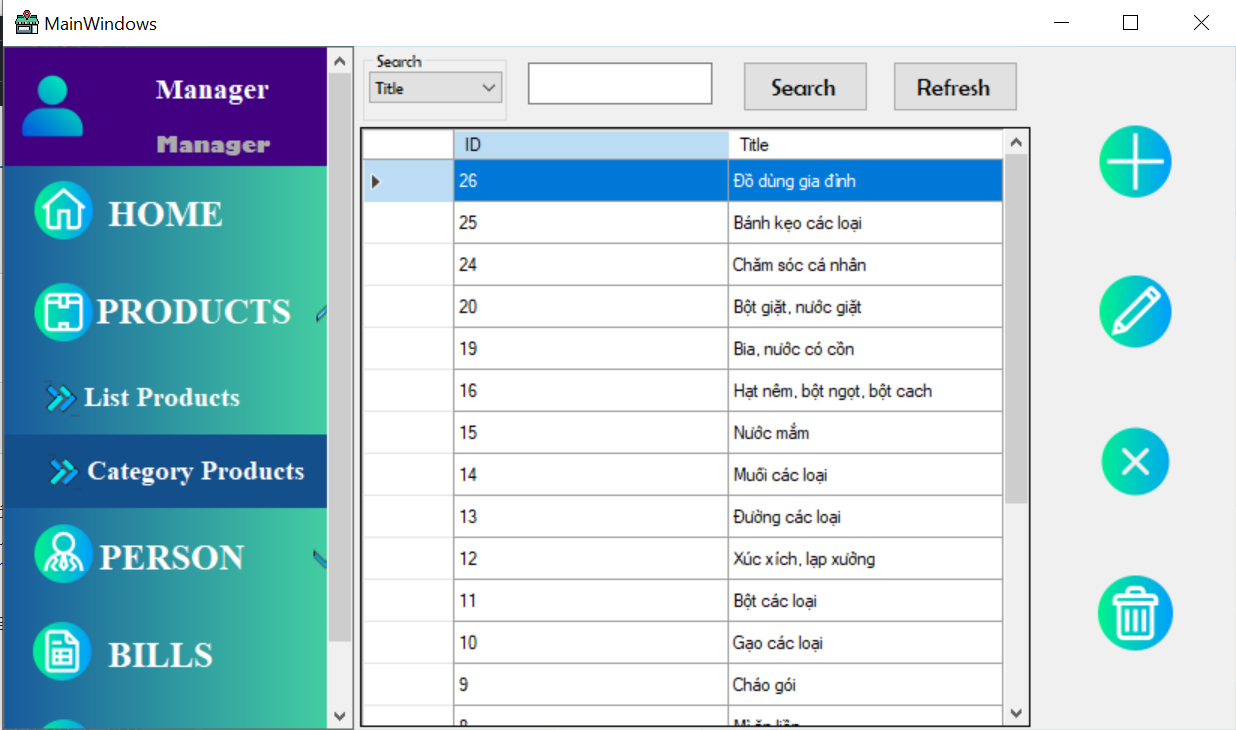Image resolution: width=1236 pixels, height=730 pixels.
Task: Click the Manager user avatar icon
Action: pos(52,105)
